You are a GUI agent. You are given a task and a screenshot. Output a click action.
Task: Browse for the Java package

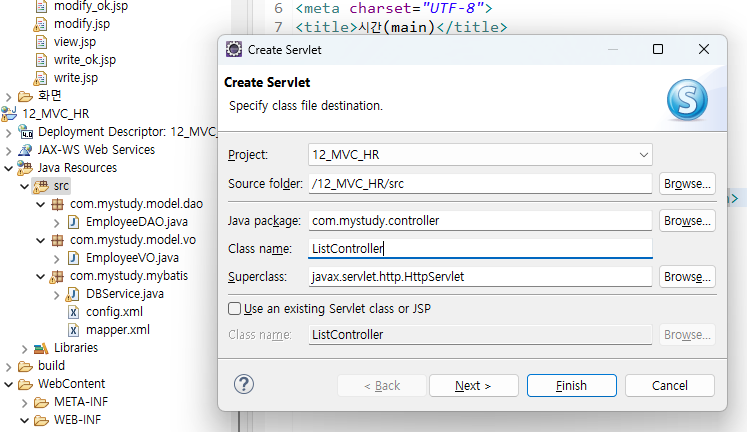pyautogui.click(x=687, y=221)
